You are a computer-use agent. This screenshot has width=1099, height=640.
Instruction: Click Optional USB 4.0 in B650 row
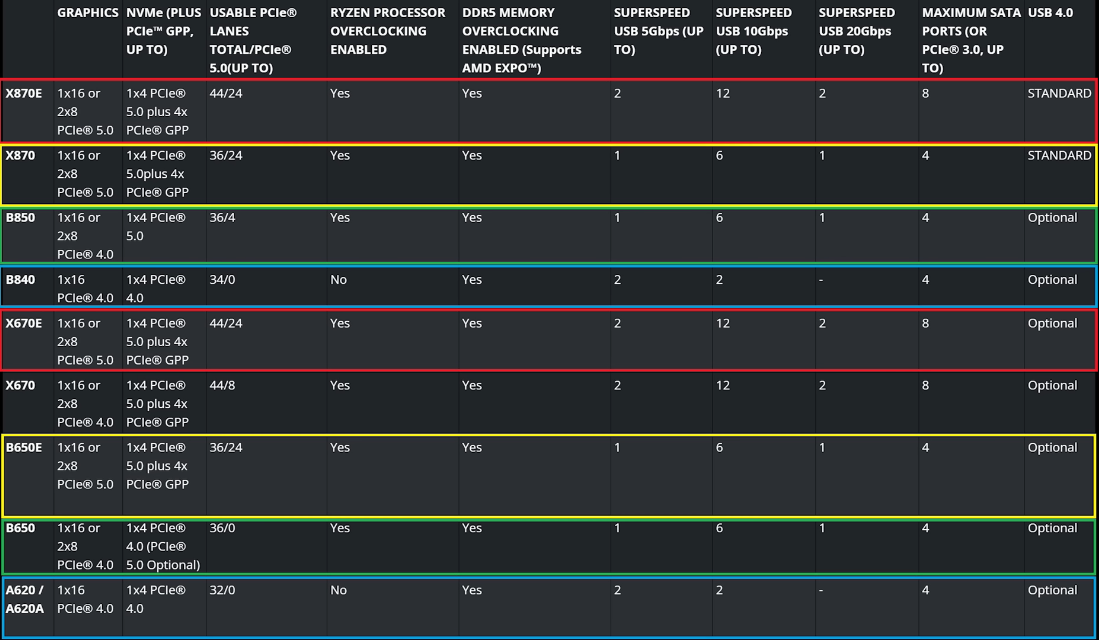[1052, 528]
